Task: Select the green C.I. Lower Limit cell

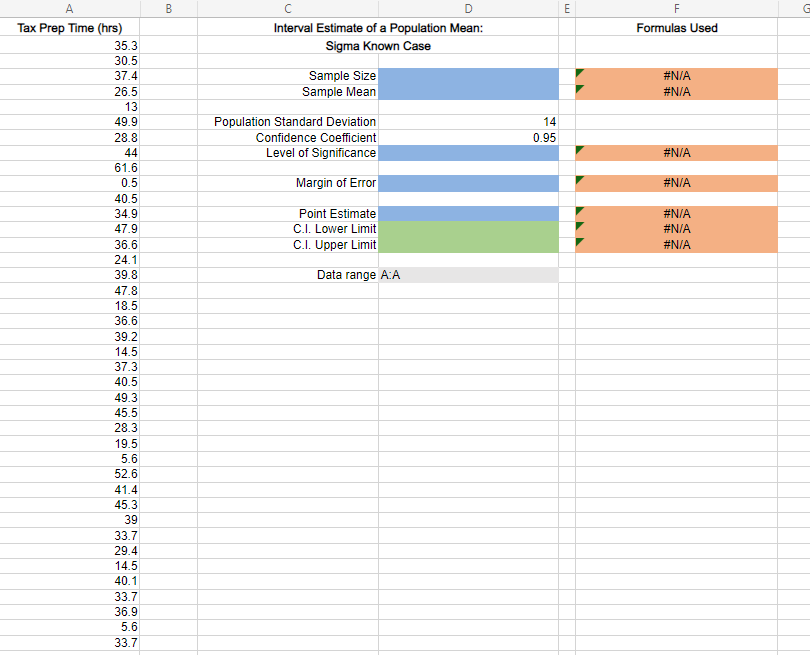Action: [x=469, y=229]
